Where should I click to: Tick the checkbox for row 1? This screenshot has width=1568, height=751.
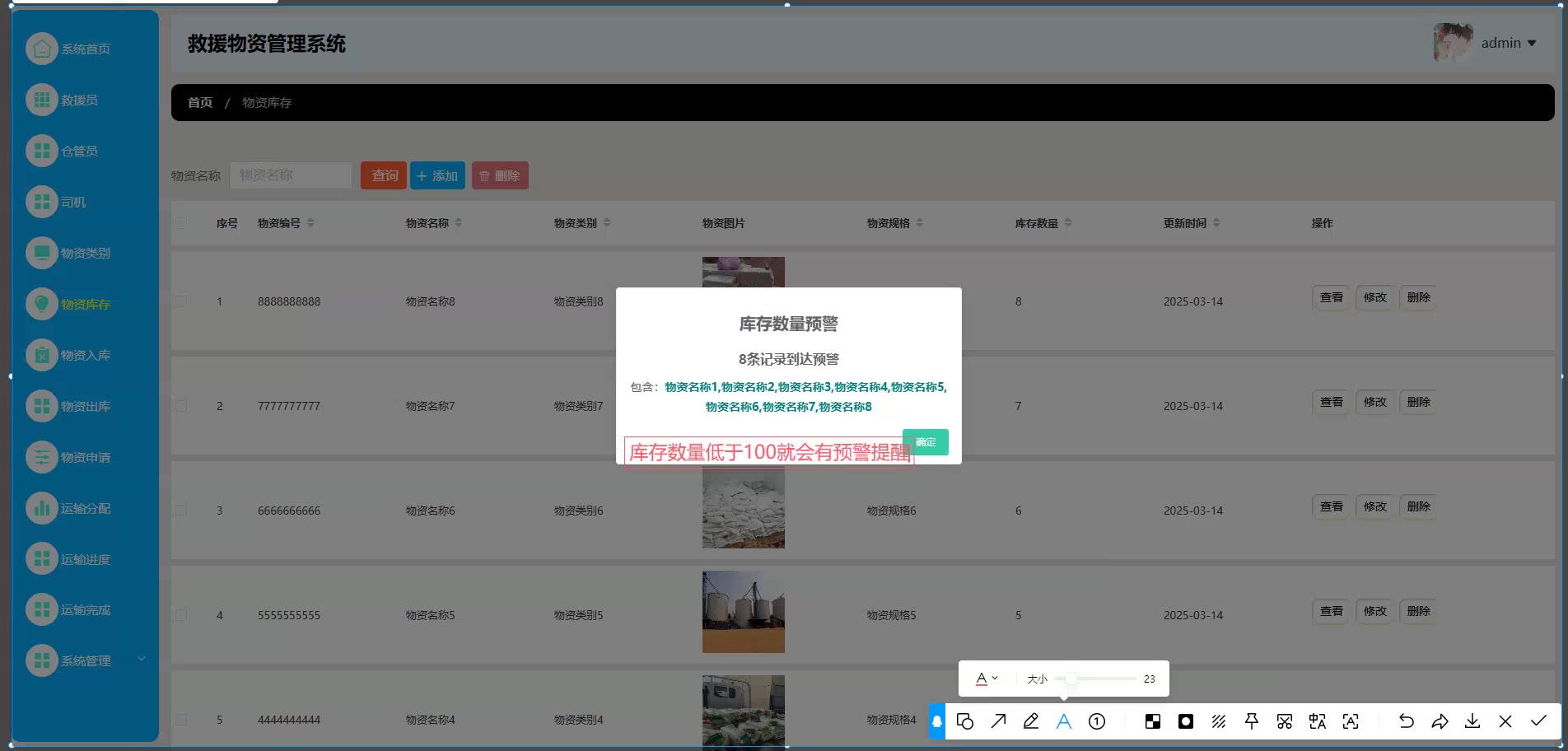click(181, 301)
